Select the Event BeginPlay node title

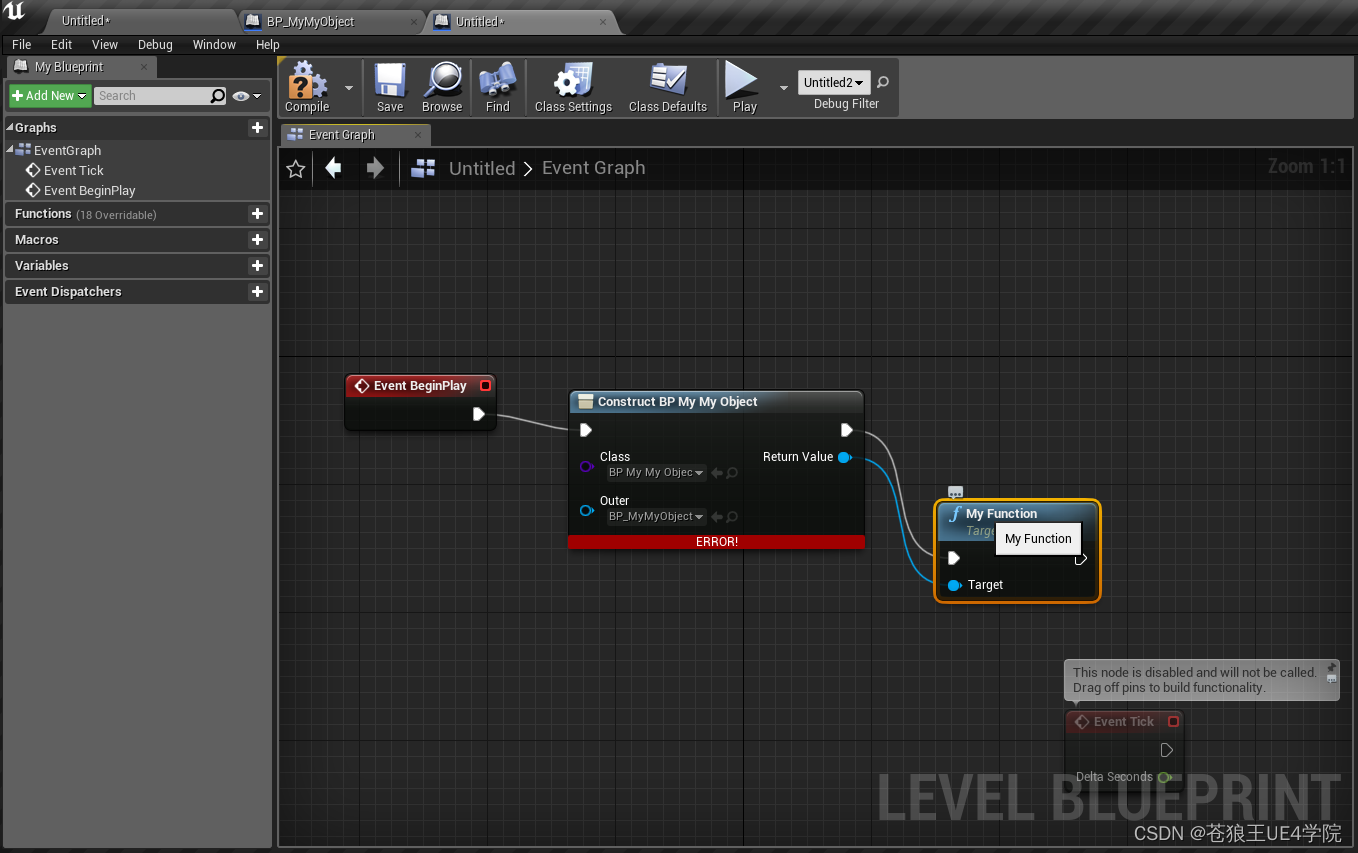(x=420, y=386)
